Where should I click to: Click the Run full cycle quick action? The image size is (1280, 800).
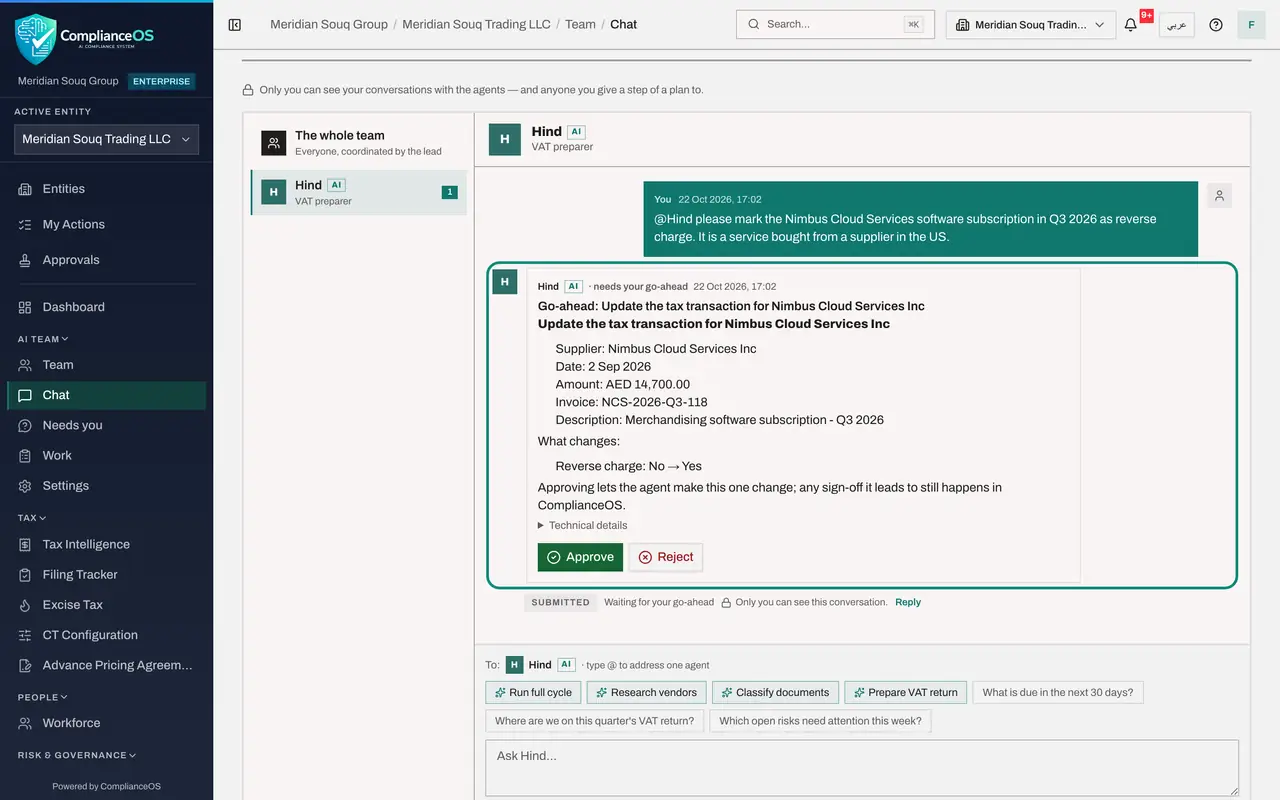(533, 692)
